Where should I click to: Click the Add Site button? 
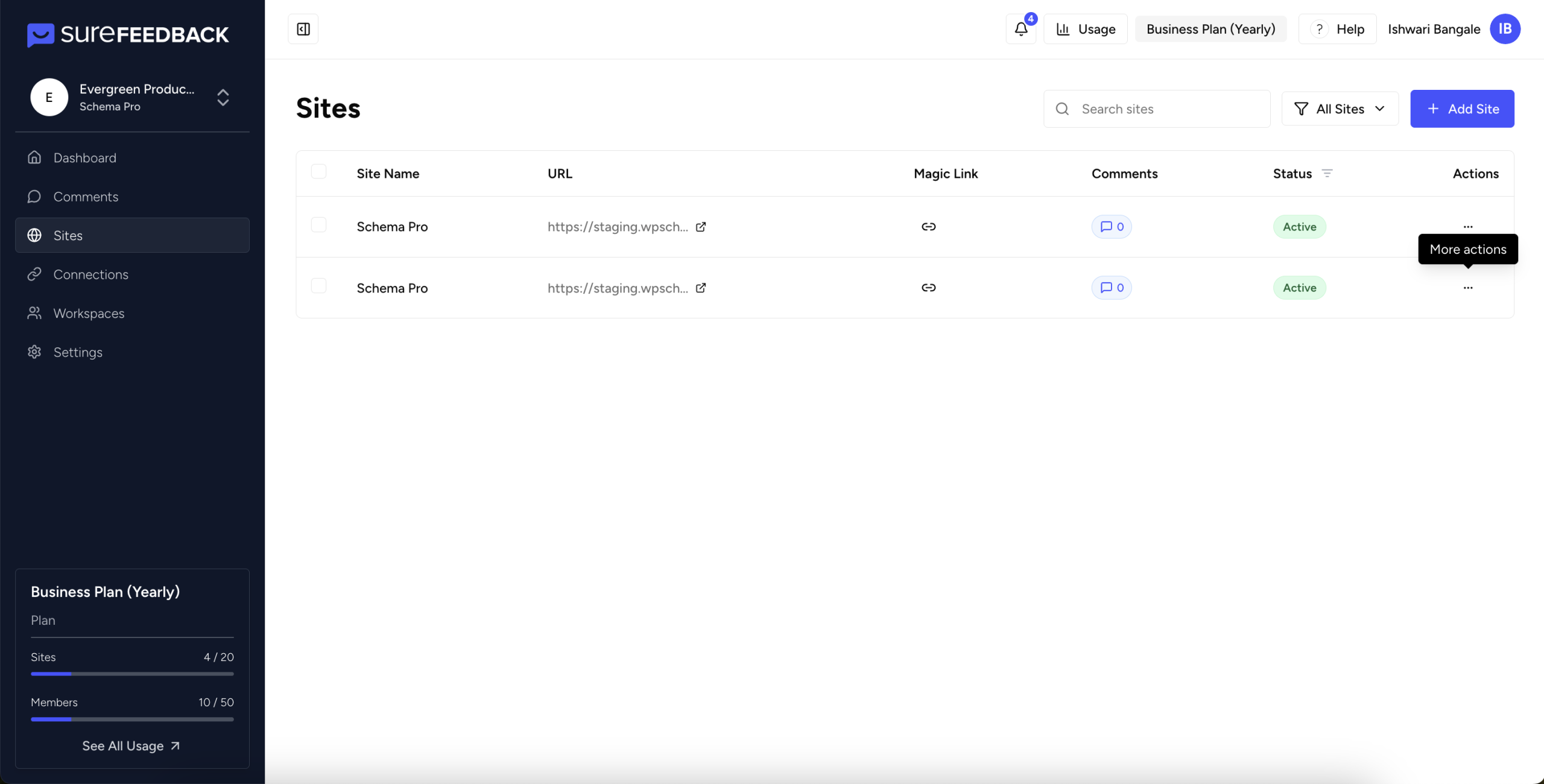(1461, 109)
